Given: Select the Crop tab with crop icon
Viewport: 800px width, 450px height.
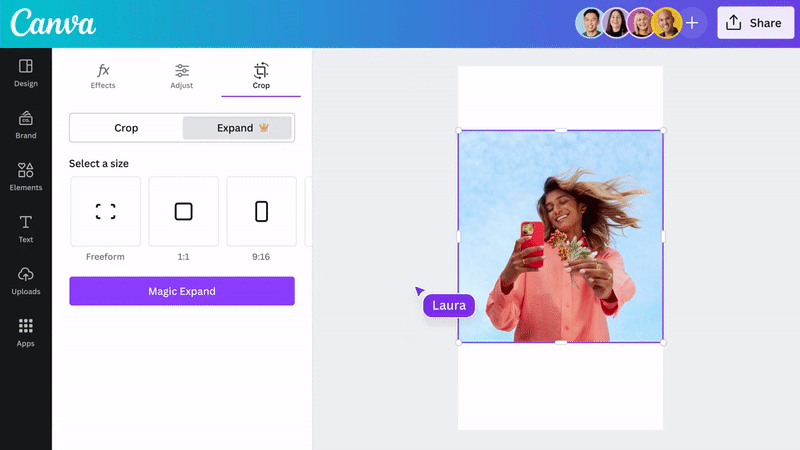Looking at the screenshot, I should [x=261, y=77].
